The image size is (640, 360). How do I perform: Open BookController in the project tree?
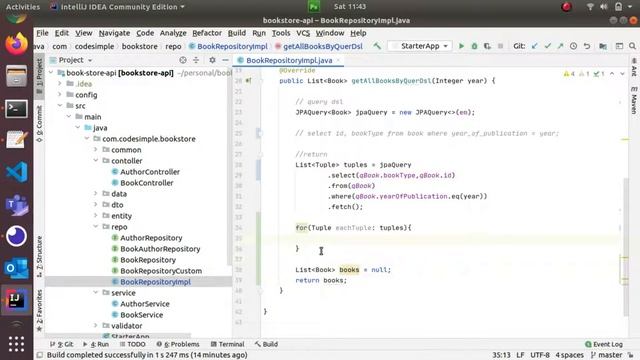pos(147,183)
